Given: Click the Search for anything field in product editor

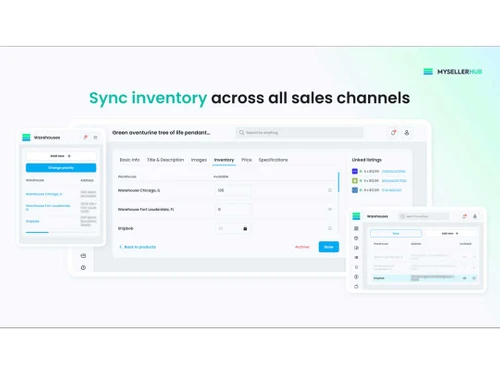Looking at the screenshot, I should point(300,133).
